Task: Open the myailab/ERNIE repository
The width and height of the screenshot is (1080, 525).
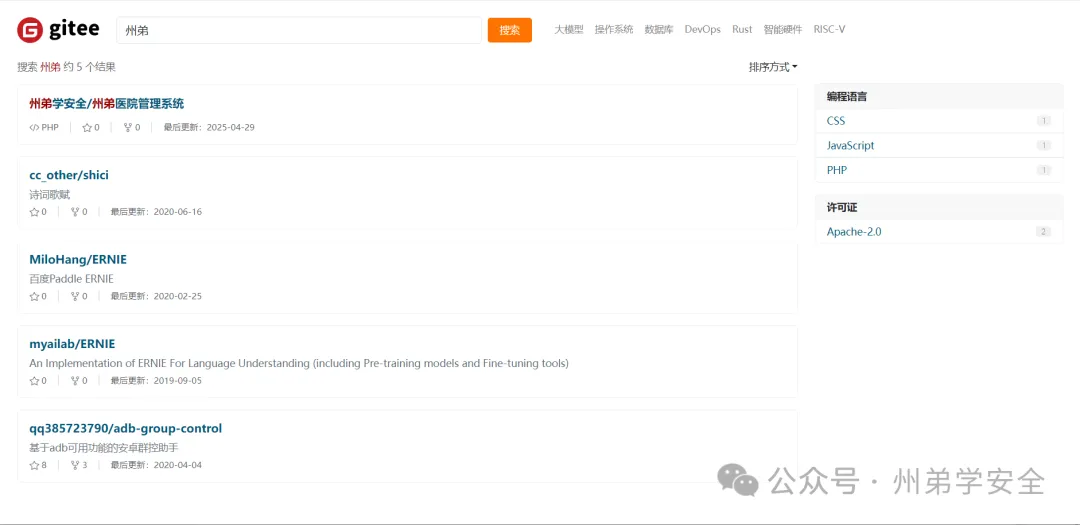Action: 72,344
